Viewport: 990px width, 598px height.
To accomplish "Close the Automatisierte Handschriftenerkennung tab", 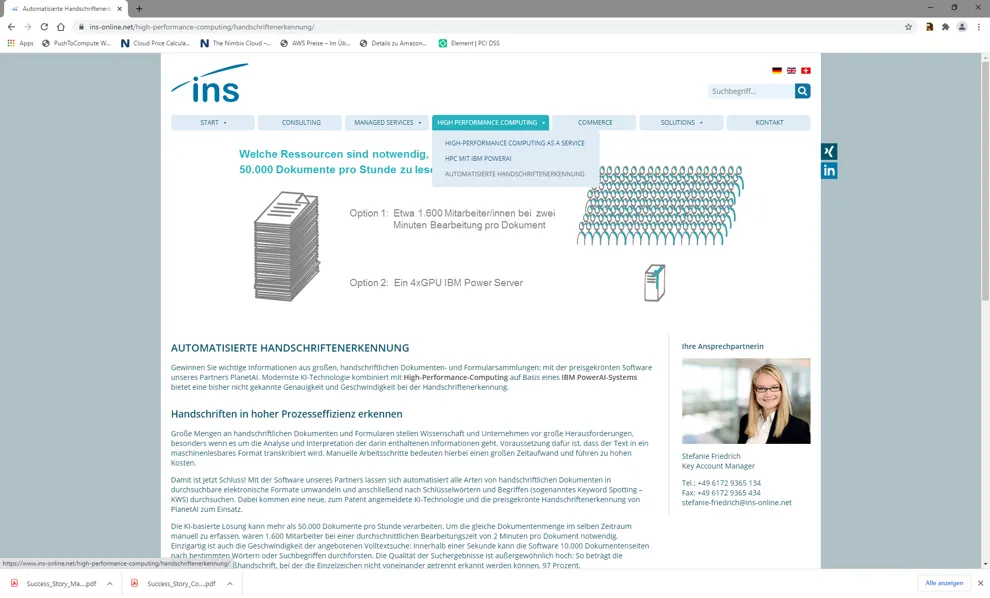I will point(119,9).
